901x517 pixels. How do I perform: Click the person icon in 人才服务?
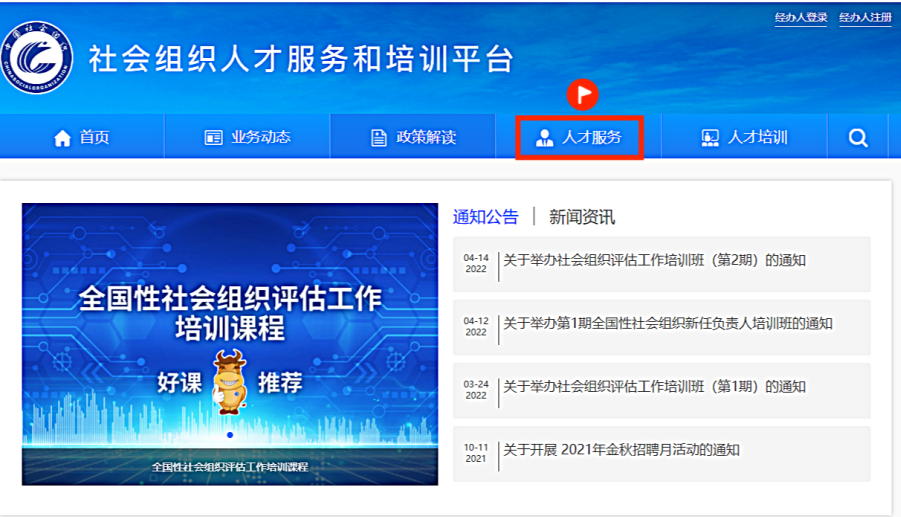click(x=544, y=138)
